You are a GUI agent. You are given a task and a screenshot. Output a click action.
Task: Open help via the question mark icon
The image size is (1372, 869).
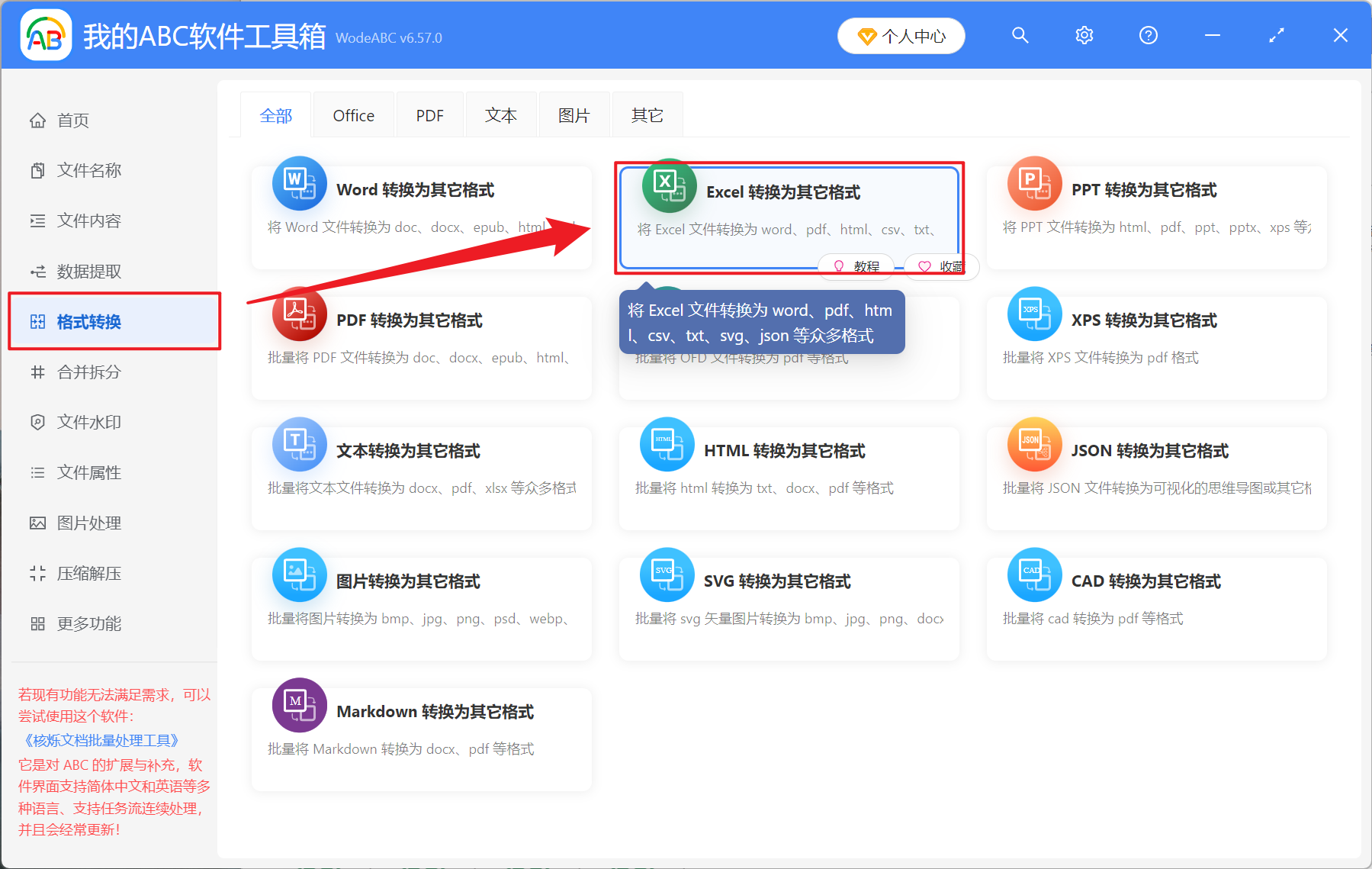tap(1148, 35)
